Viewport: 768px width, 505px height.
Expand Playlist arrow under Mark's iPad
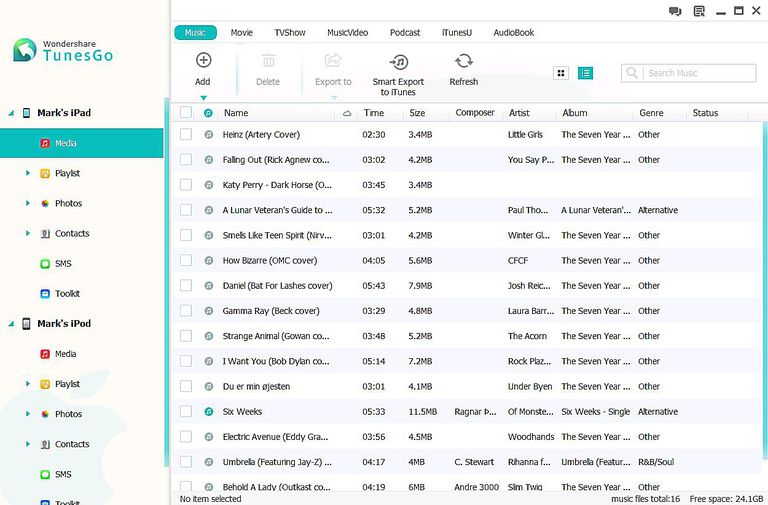(x=28, y=173)
